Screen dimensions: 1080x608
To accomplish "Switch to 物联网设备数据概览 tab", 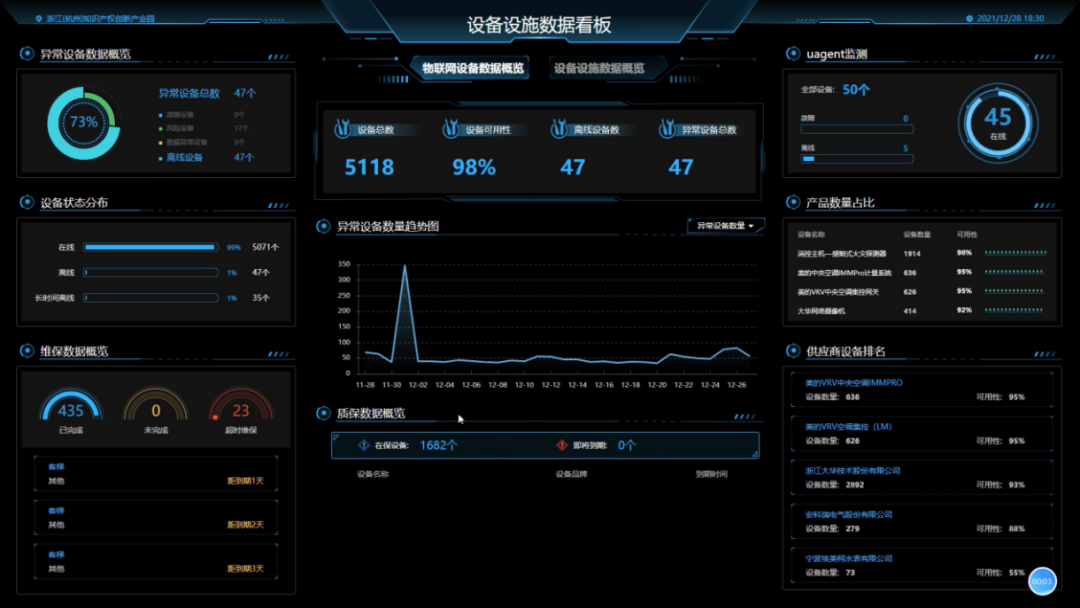I will (472, 69).
